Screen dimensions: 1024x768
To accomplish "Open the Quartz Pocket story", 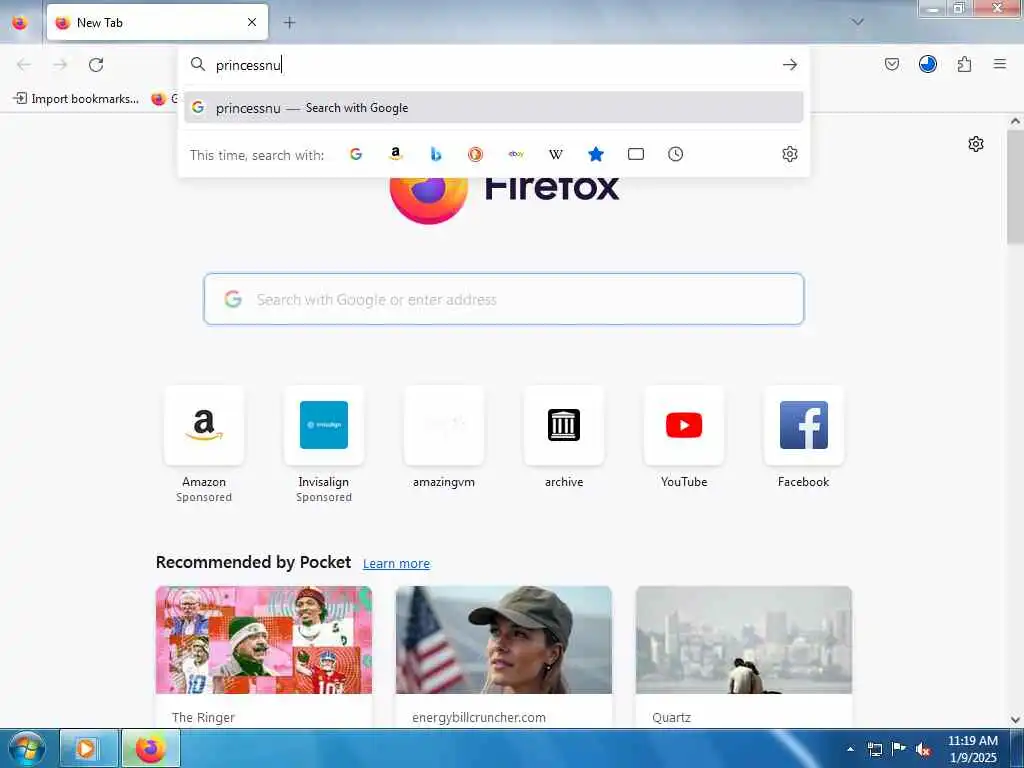I will coord(744,656).
